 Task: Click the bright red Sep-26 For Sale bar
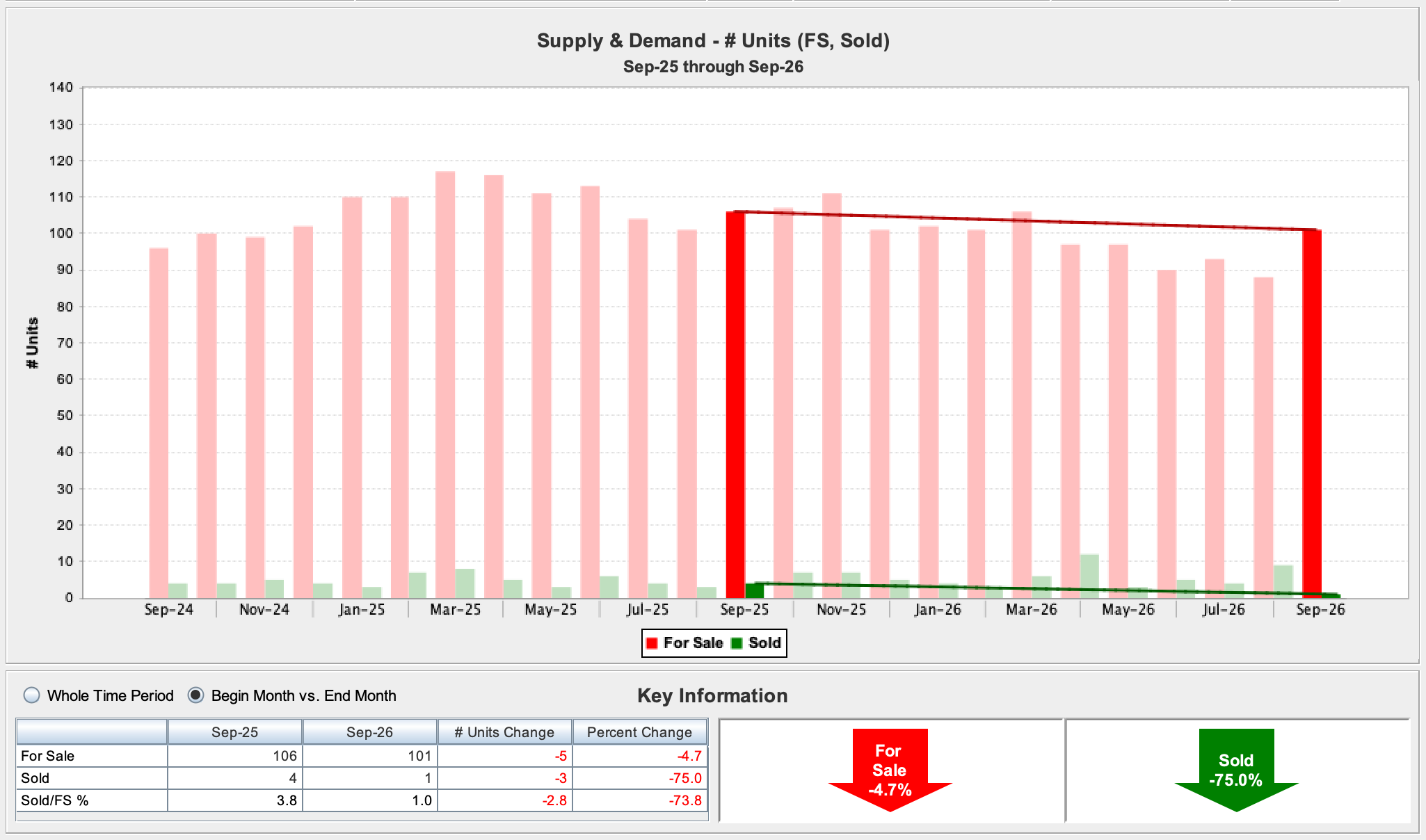coord(1312,414)
